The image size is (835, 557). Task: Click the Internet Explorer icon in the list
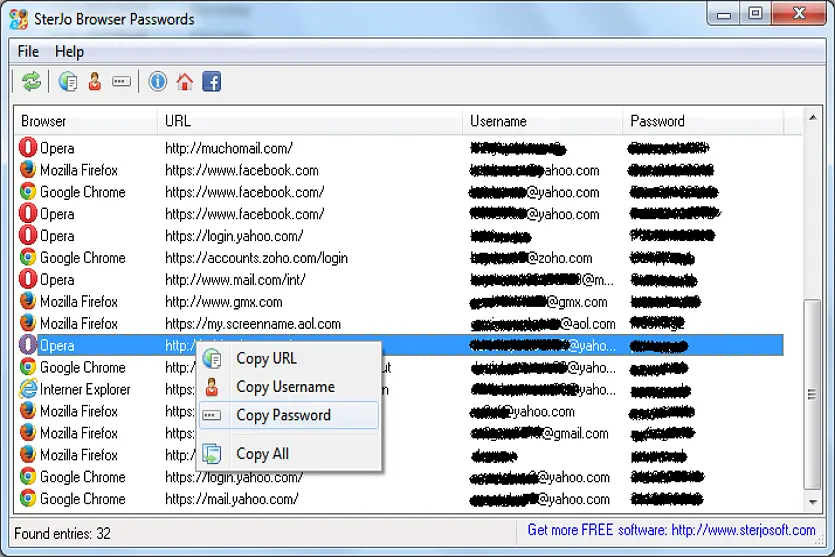click(x=28, y=389)
